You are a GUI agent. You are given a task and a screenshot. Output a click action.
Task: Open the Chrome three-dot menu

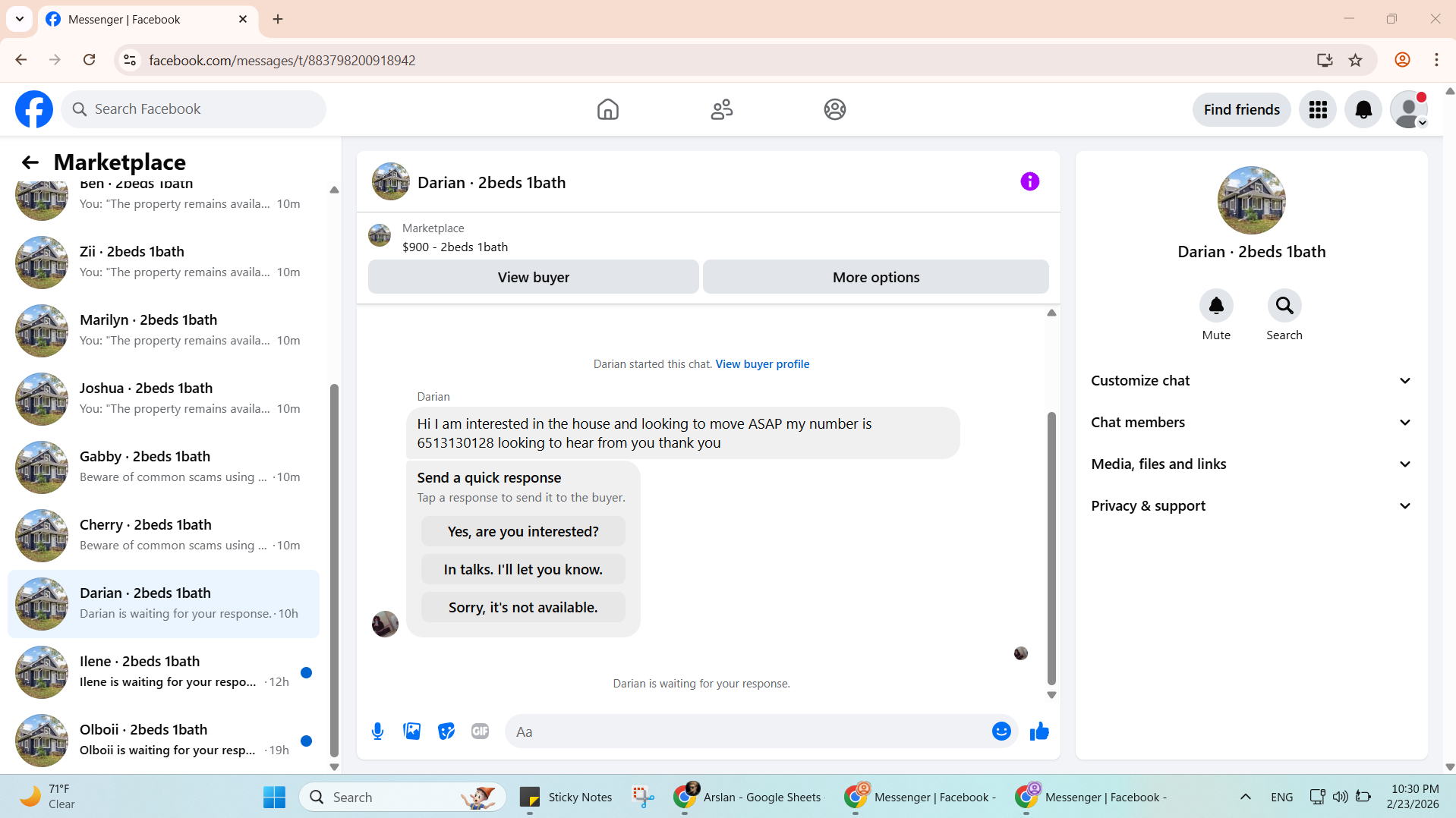(1436, 60)
